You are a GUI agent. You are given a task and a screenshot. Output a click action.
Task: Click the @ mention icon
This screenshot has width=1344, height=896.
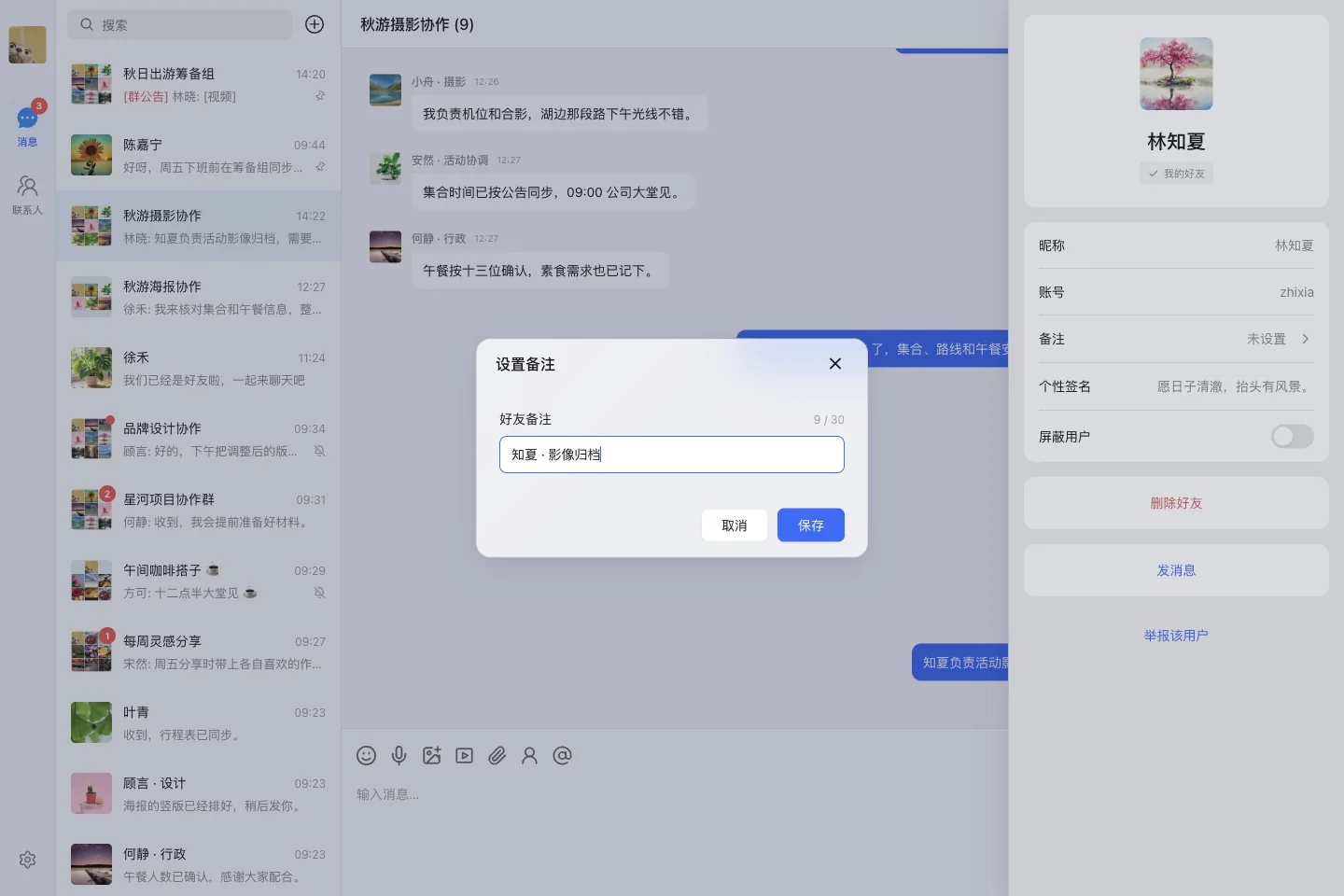pos(562,755)
